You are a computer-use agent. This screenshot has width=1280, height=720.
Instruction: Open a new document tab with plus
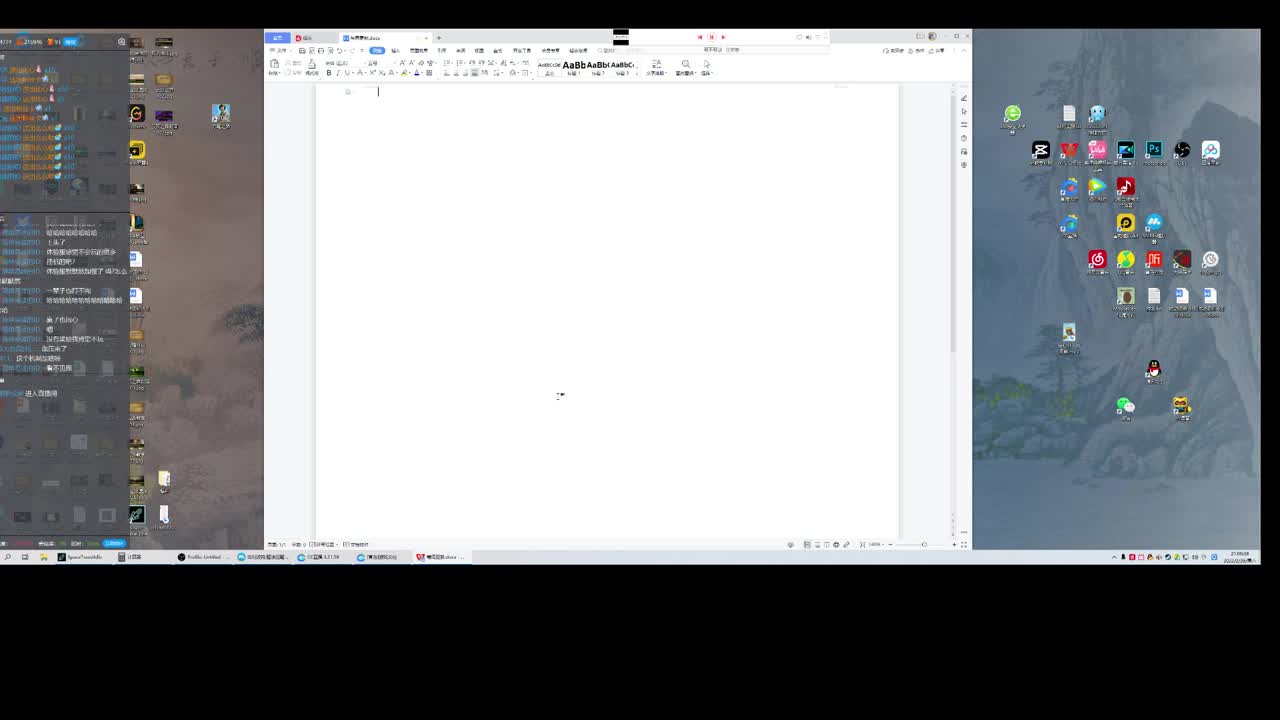pos(439,38)
